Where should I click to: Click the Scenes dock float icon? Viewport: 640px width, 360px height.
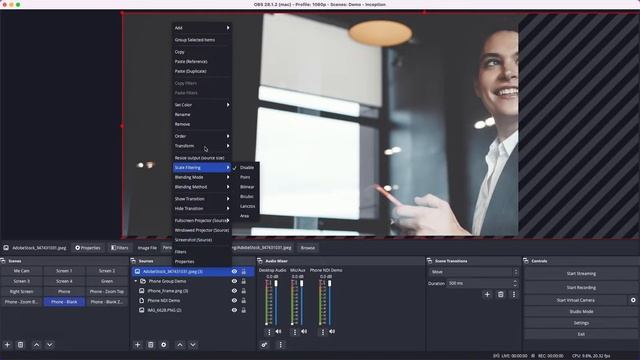(x=3, y=261)
